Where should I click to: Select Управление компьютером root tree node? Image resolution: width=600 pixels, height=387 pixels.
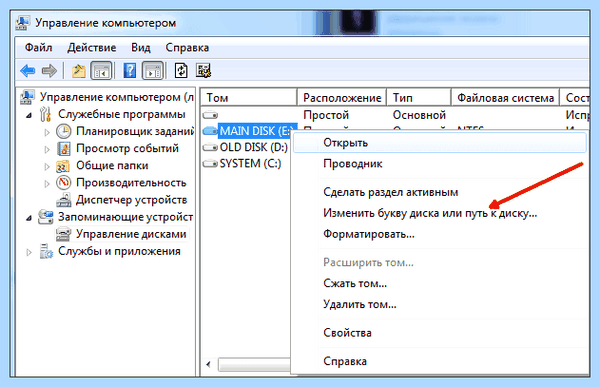[x=117, y=97]
